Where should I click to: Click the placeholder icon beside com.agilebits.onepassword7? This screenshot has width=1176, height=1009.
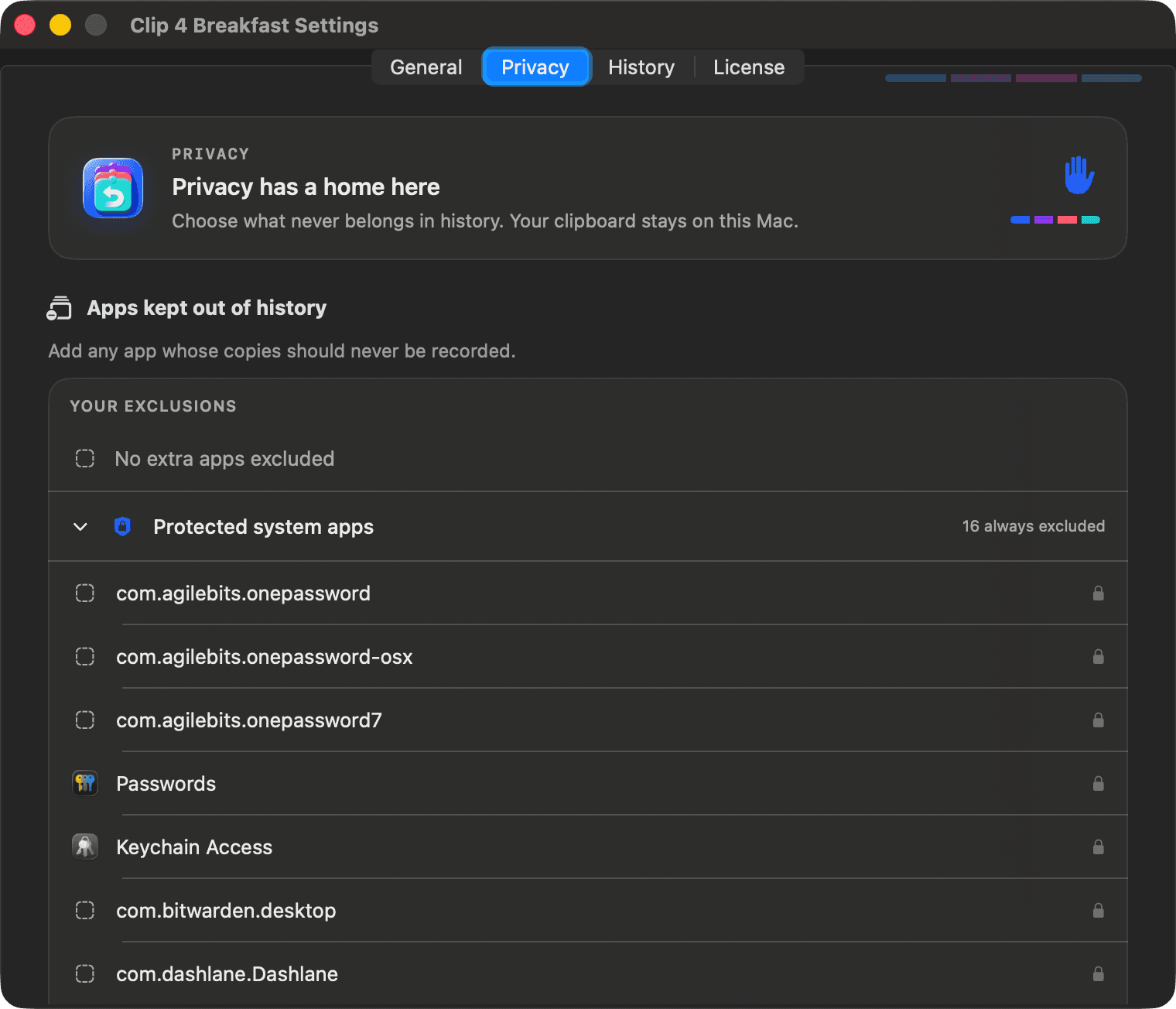85,720
